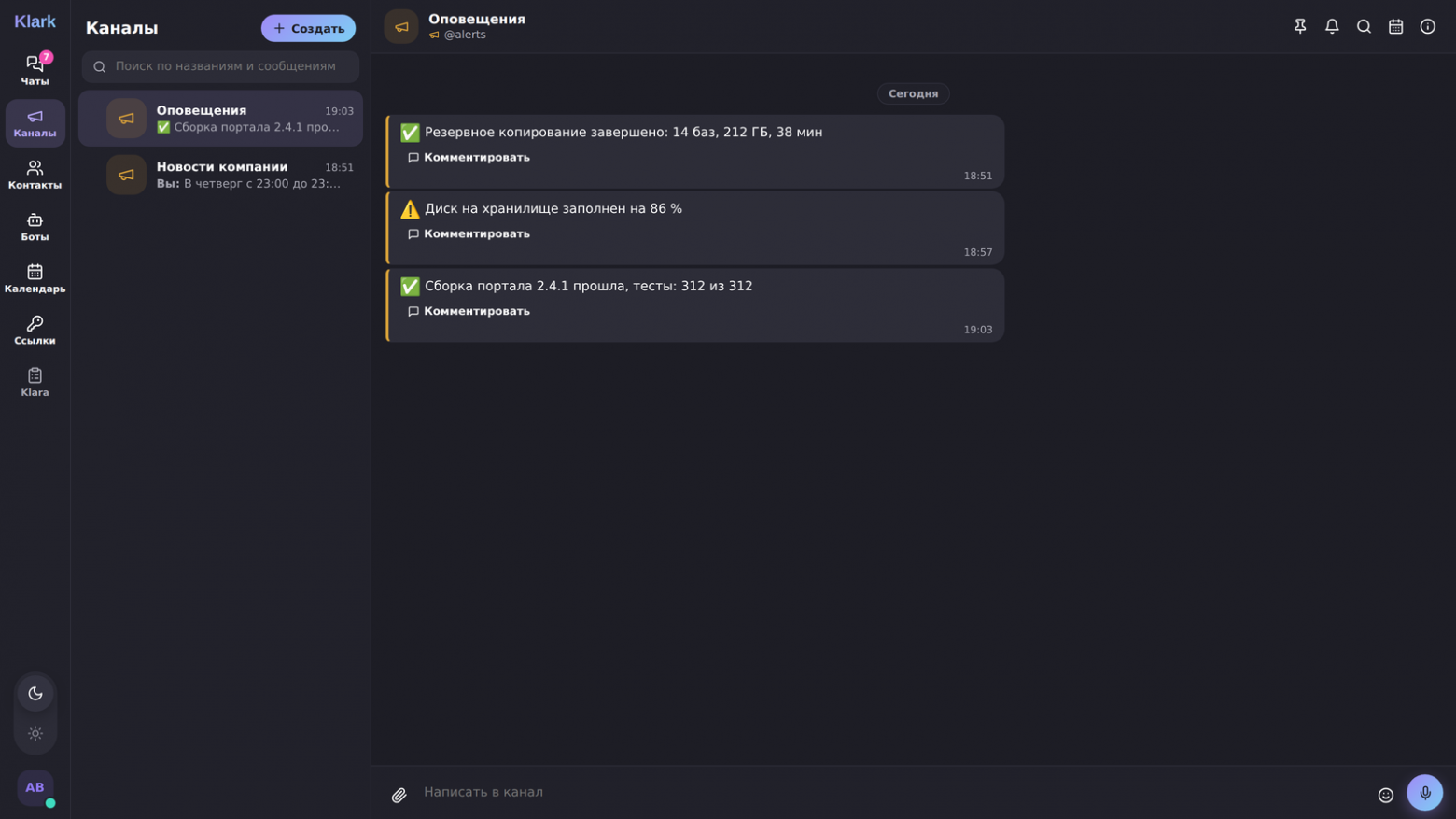This screenshot has width=1456, height=819.
Task: Open the emoji picker
Action: tap(1385, 796)
